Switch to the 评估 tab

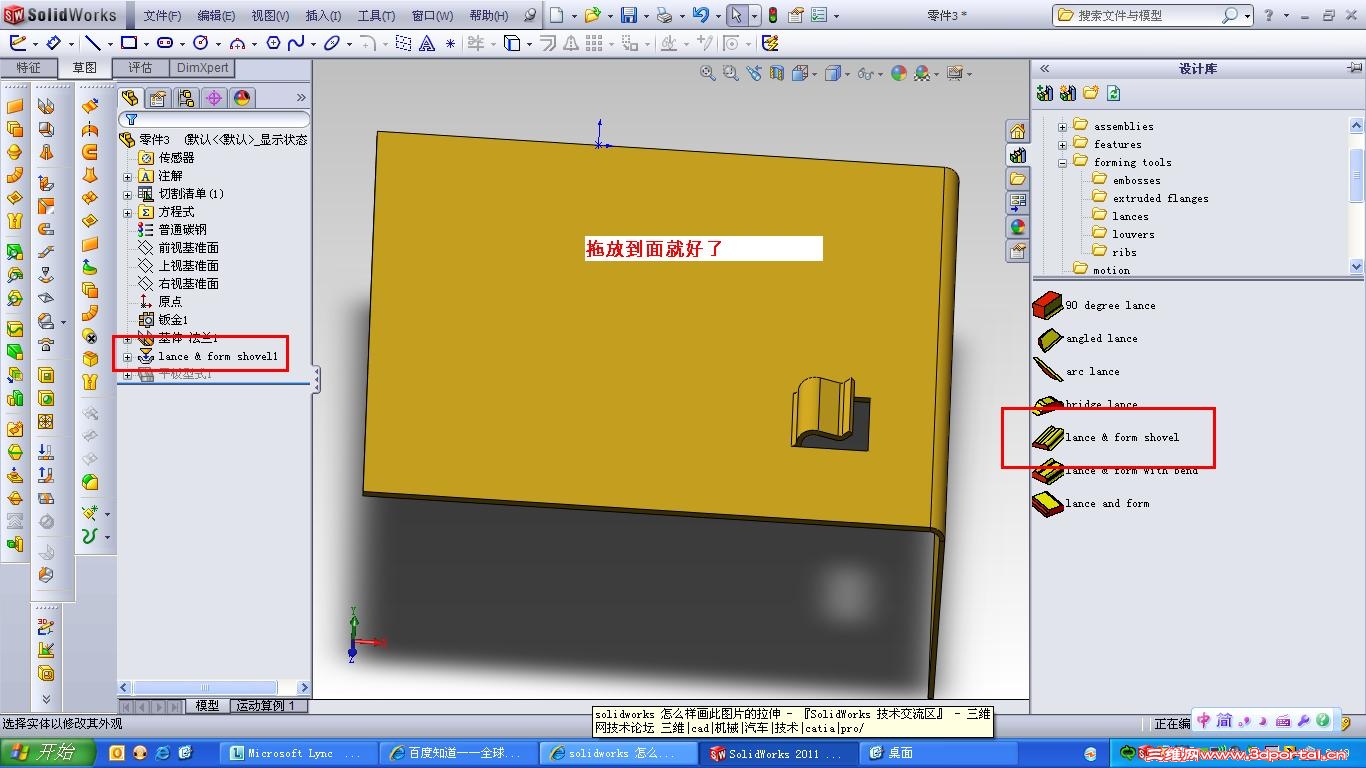[x=141, y=68]
